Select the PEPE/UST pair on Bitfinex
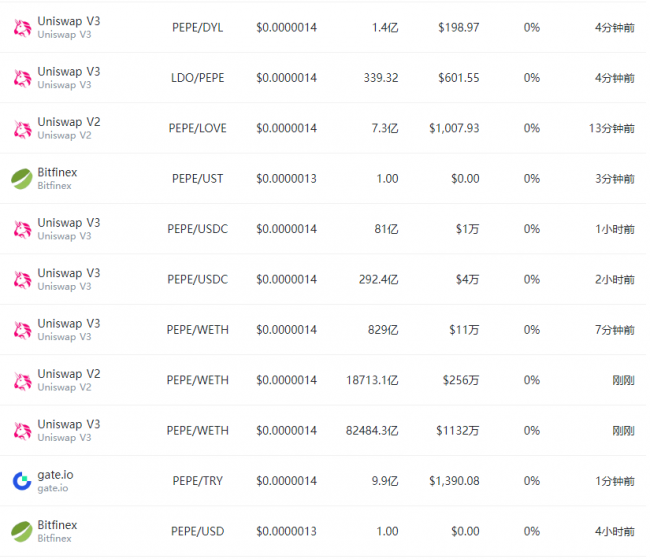Viewport: 650px width, 559px height. (x=197, y=179)
